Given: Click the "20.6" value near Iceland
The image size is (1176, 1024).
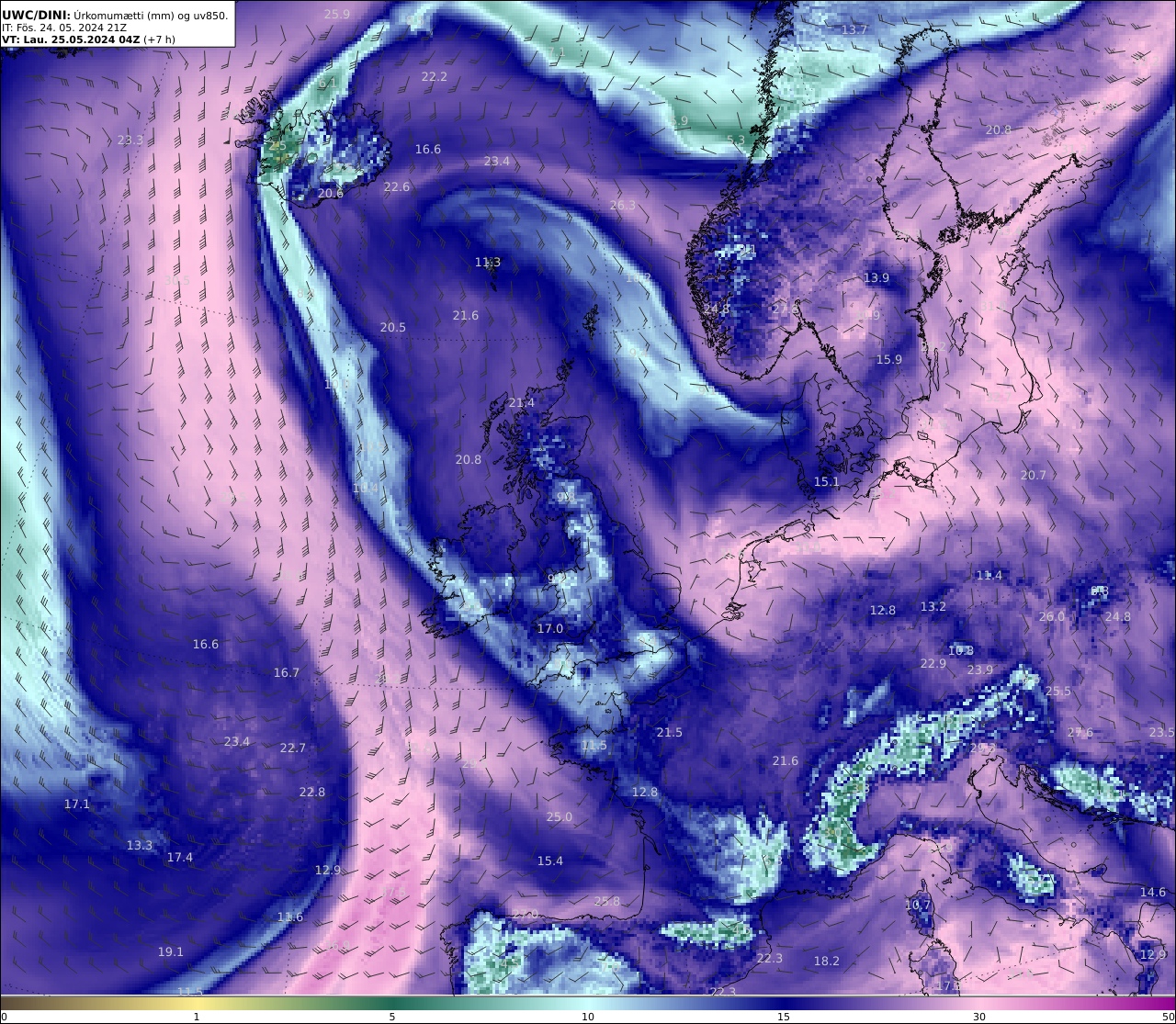Looking at the screenshot, I should (x=331, y=193).
